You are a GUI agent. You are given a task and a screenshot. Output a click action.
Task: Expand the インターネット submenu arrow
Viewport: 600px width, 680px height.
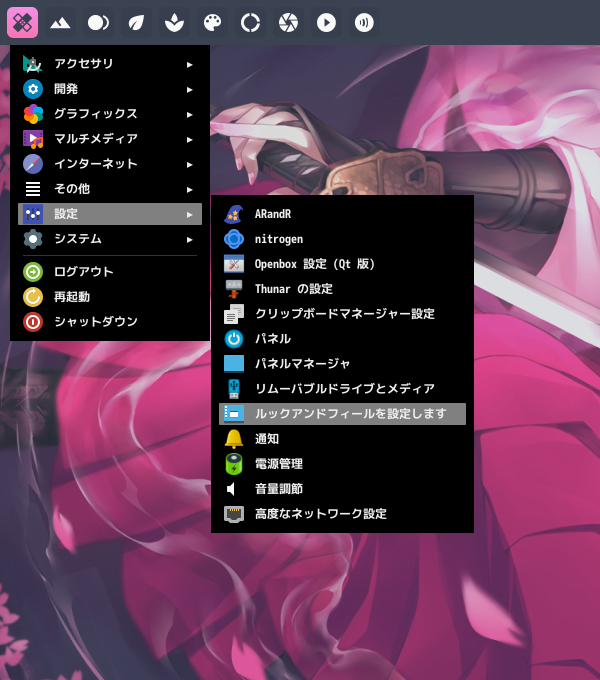pos(189,165)
